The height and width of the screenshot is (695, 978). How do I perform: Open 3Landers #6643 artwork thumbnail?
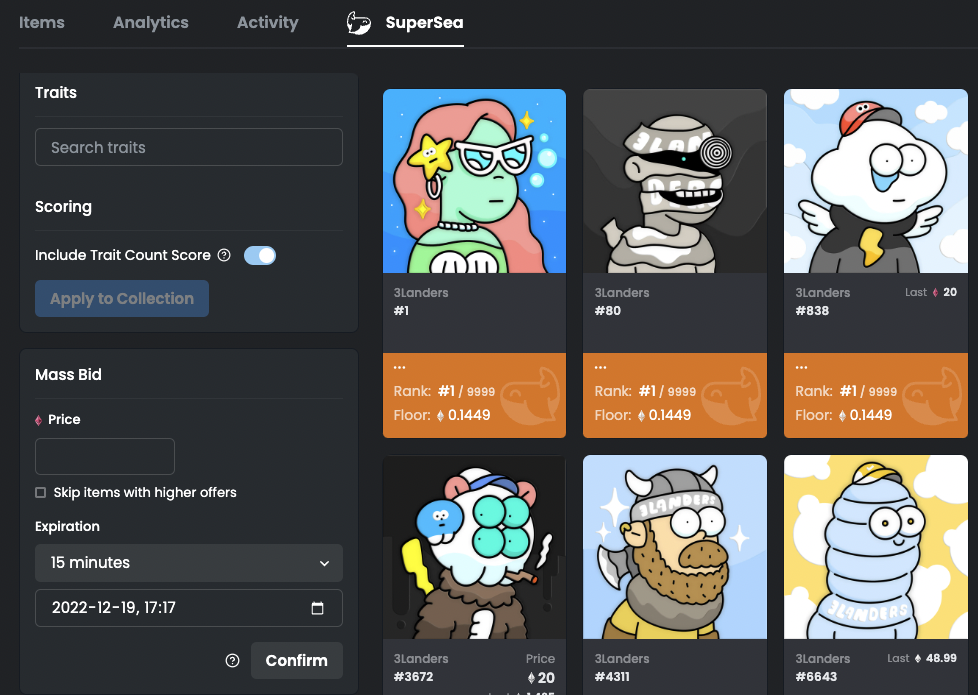tap(876, 547)
